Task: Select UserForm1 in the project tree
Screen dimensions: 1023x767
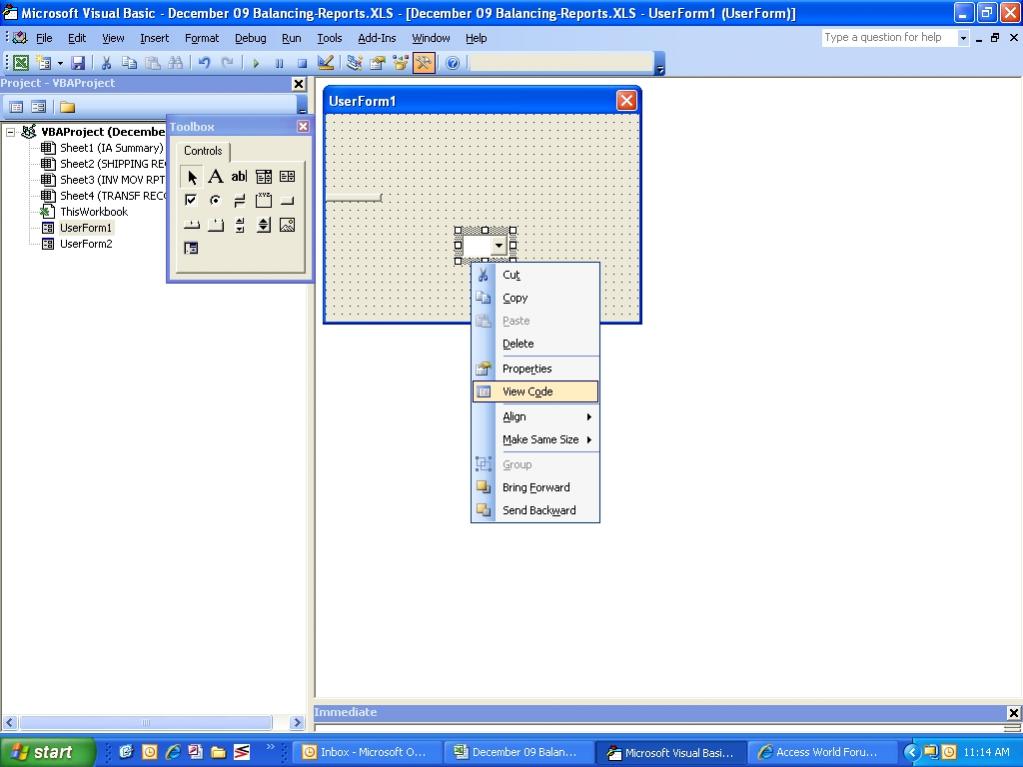Action: pyautogui.click(x=86, y=228)
